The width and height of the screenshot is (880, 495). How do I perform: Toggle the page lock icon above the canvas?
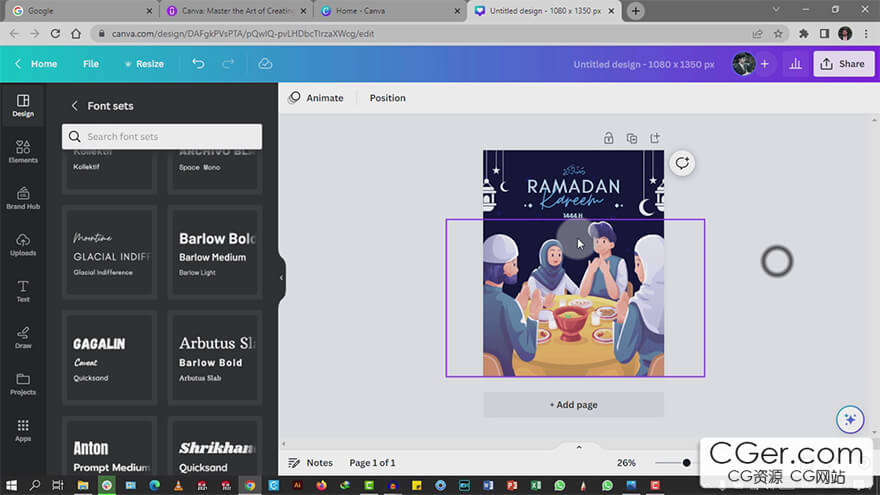(608, 138)
